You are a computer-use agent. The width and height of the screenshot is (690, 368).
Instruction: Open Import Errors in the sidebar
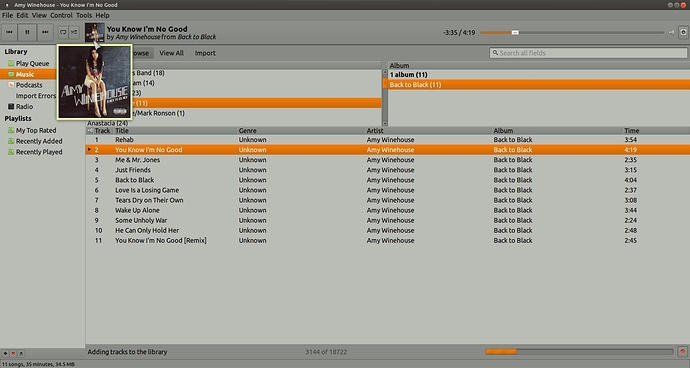[36, 96]
